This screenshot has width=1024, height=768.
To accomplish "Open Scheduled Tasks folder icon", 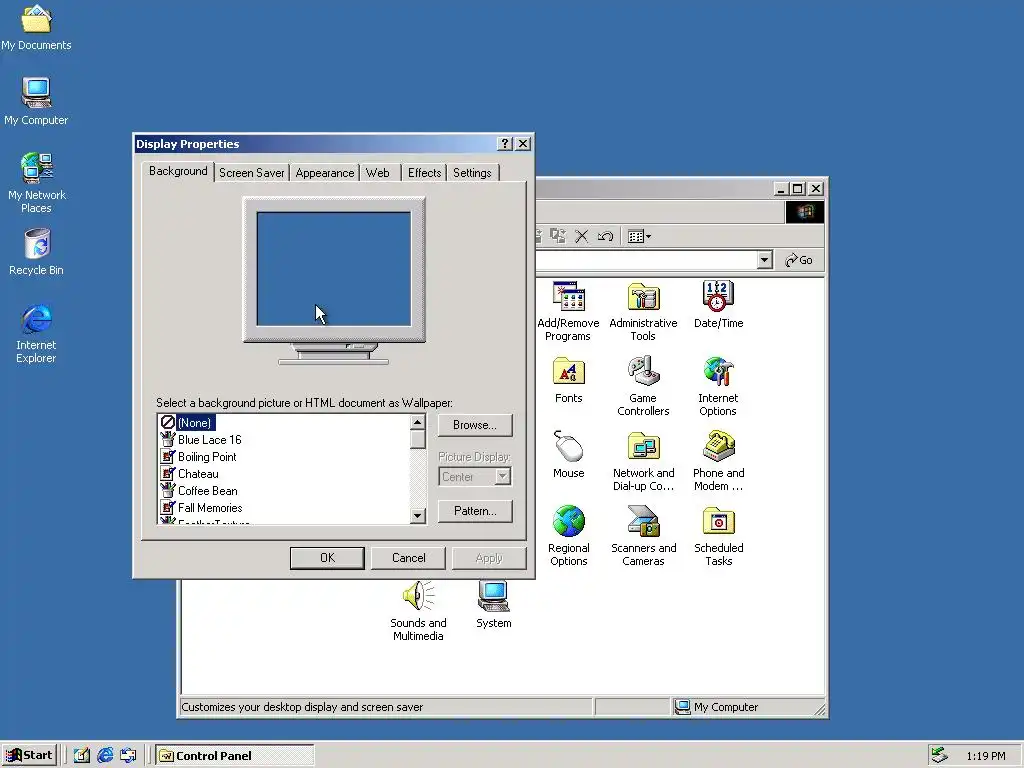I will coord(718,522).
